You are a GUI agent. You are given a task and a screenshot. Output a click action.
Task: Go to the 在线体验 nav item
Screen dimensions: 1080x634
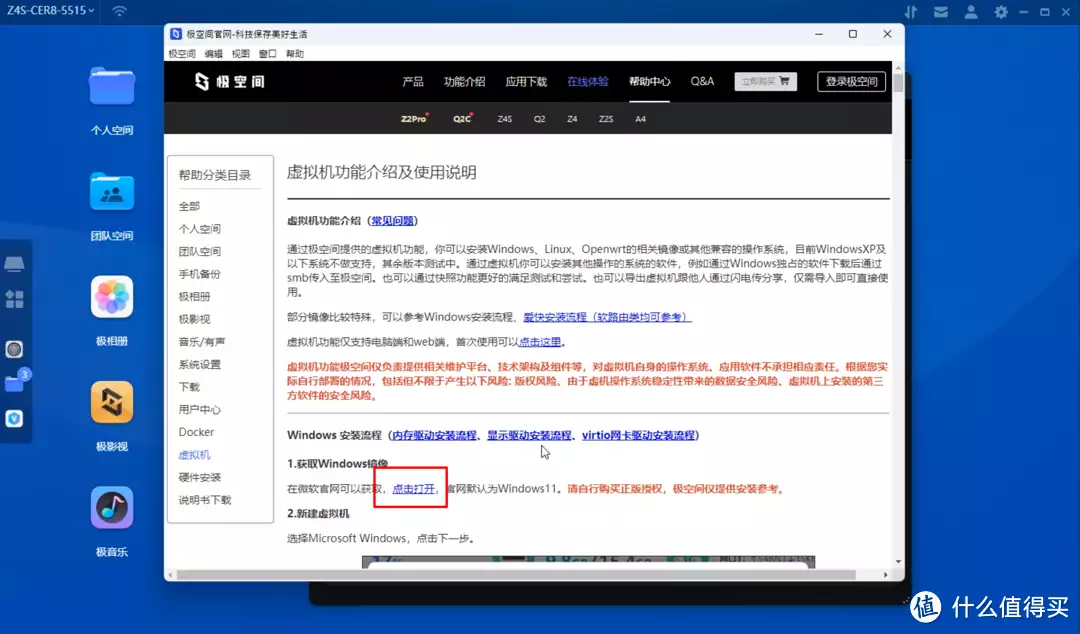point(588,81)
